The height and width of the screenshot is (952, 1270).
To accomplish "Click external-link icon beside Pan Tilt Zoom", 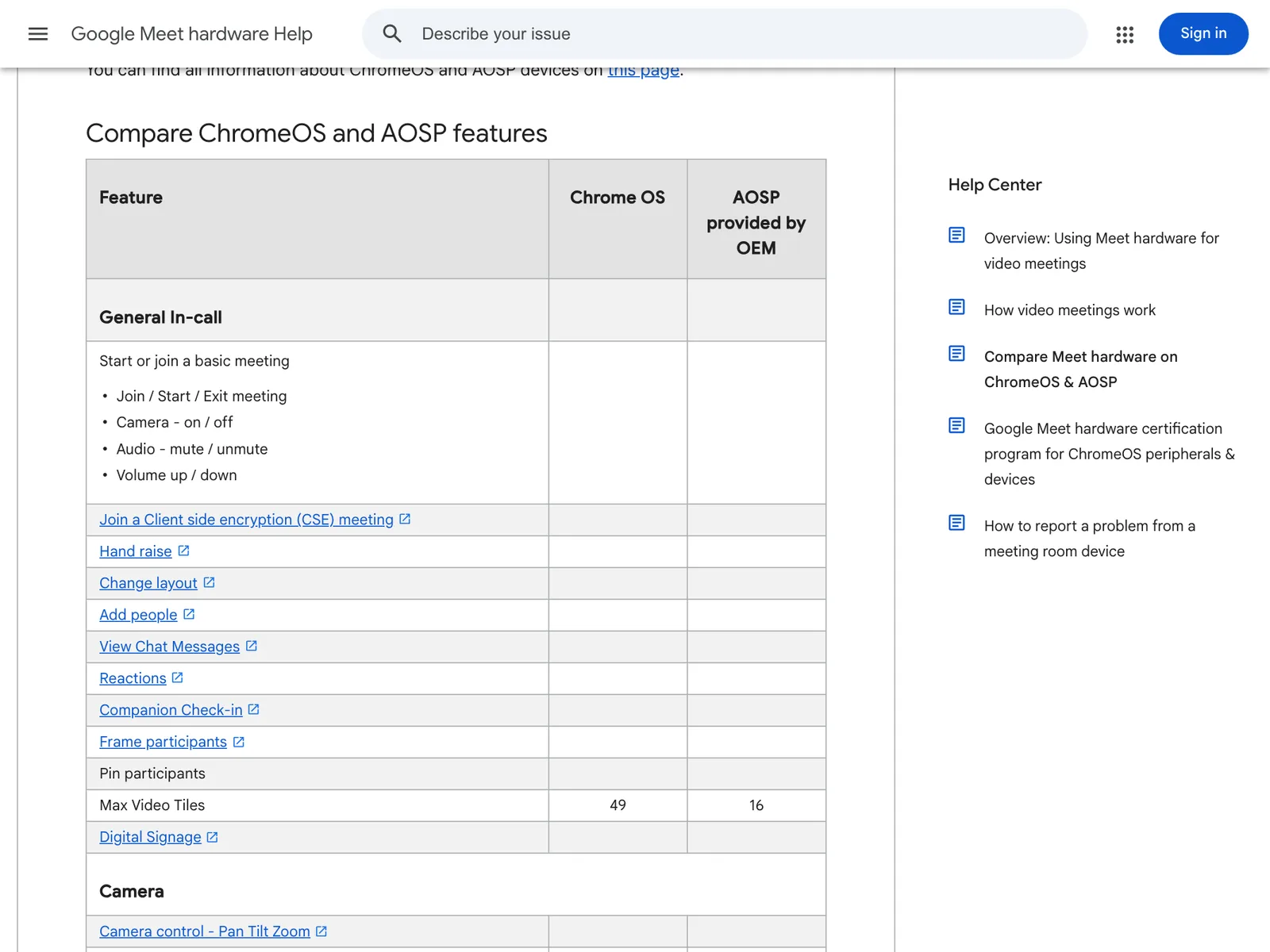I will tap(321, 931).
